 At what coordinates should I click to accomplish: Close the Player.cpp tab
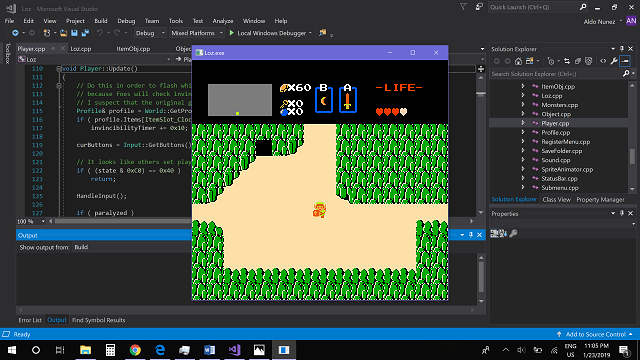coord(62,49)
